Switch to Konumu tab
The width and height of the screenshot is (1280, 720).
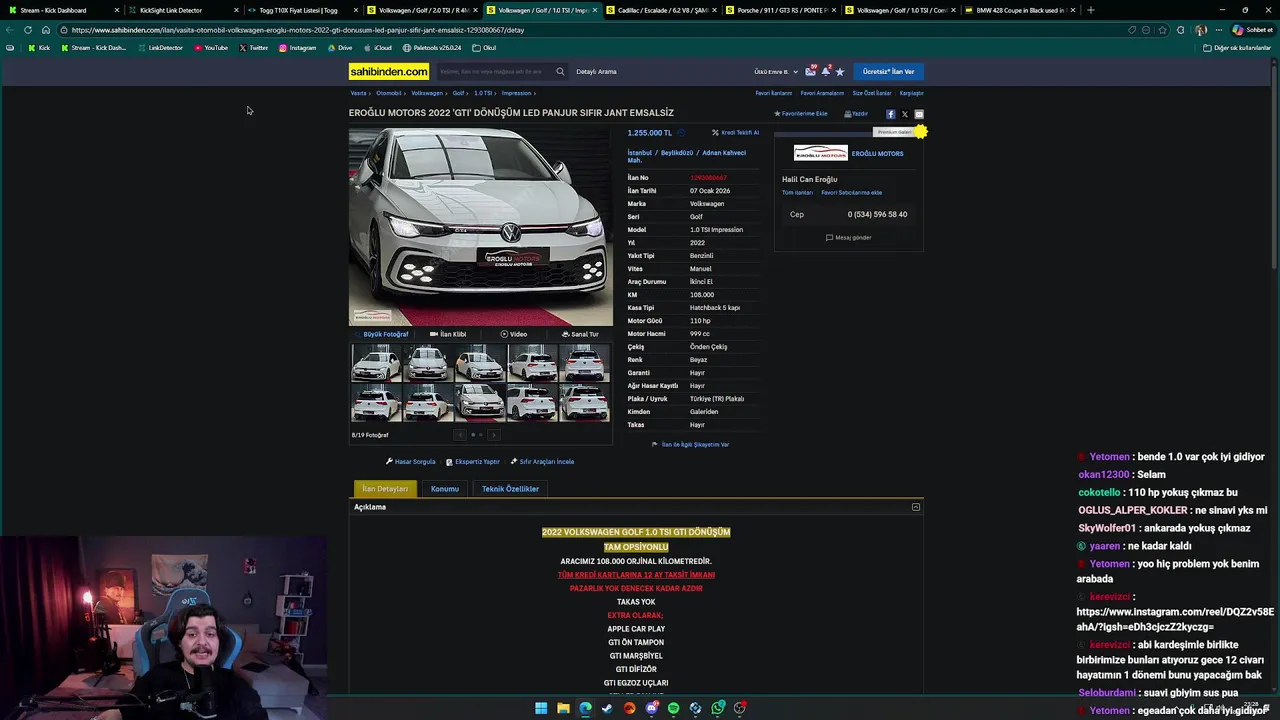[x=445, y=489]
